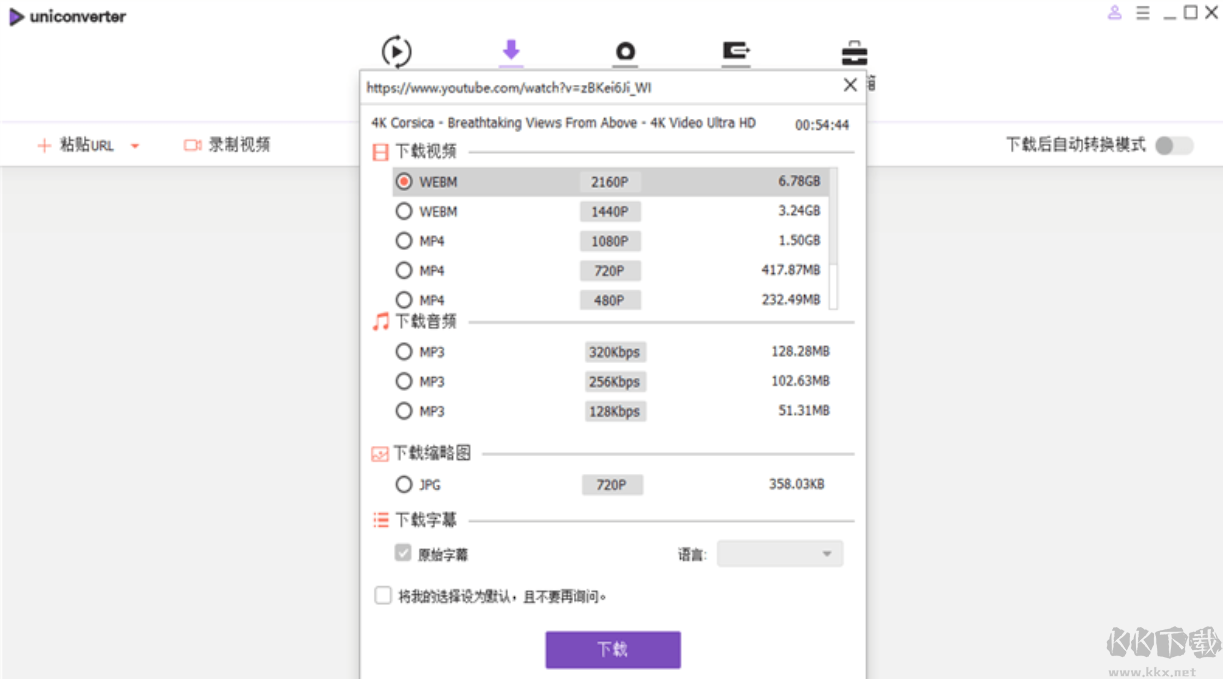1223x679 pixels.
Task: Click the video section film icon
Action: pos(380,152)
